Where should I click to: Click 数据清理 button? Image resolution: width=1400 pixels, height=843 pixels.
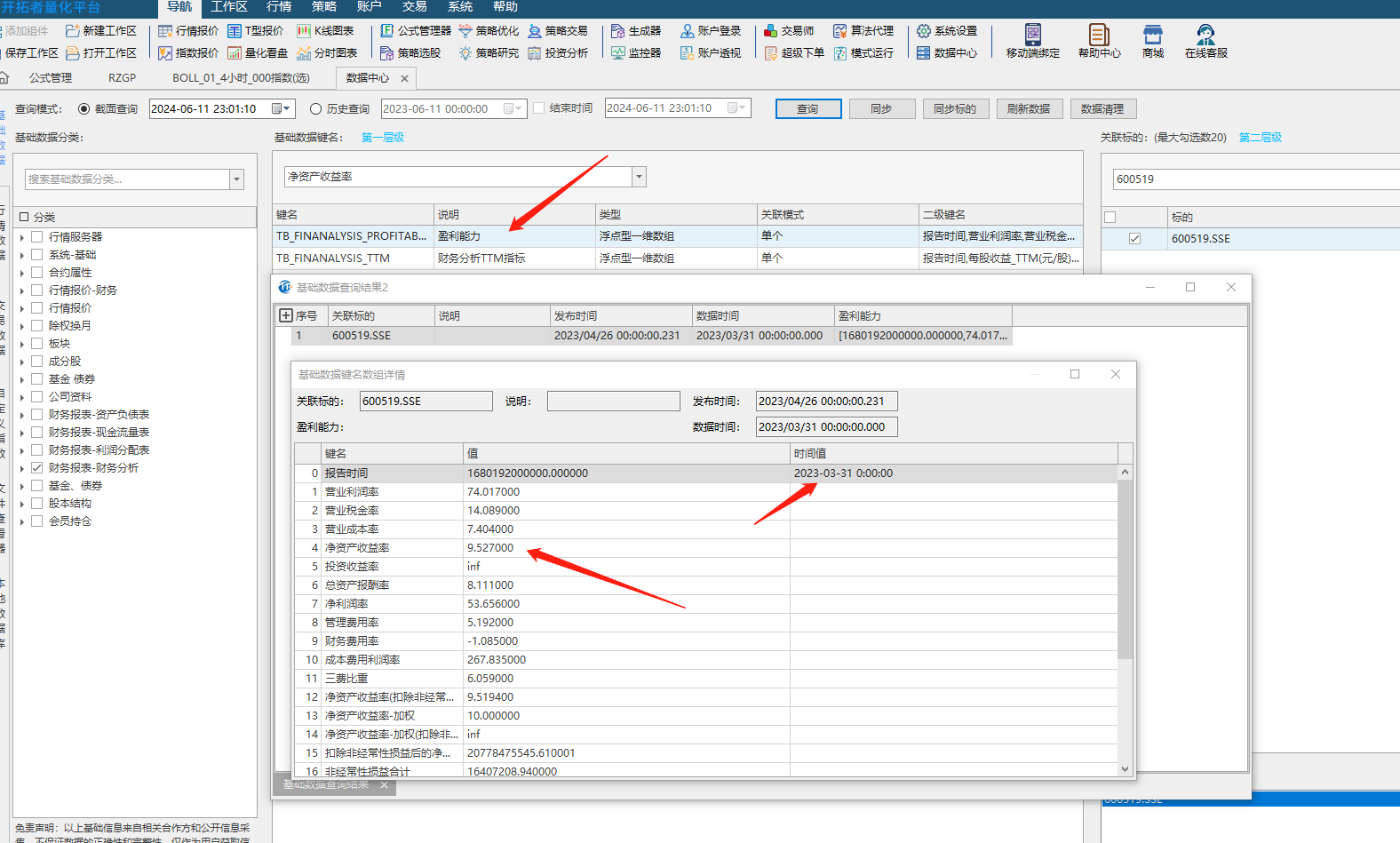1102,109
